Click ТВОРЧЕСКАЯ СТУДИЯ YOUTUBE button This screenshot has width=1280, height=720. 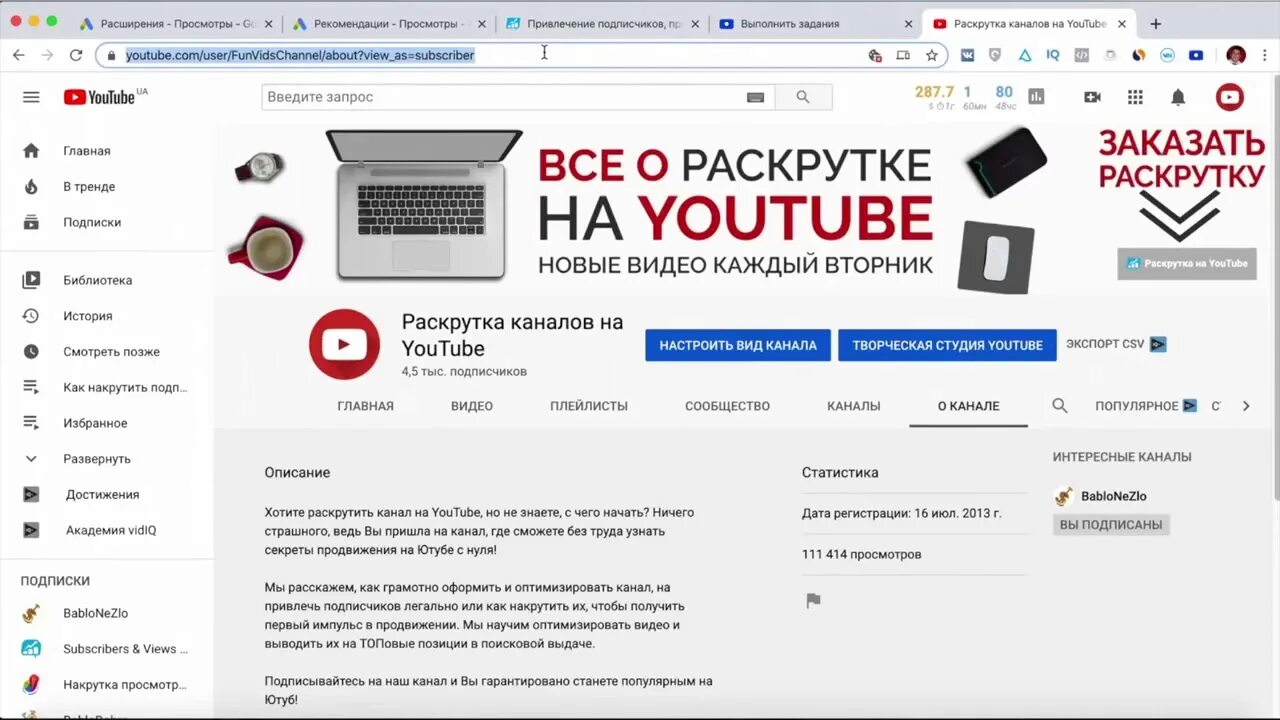(x=947, y=345)
